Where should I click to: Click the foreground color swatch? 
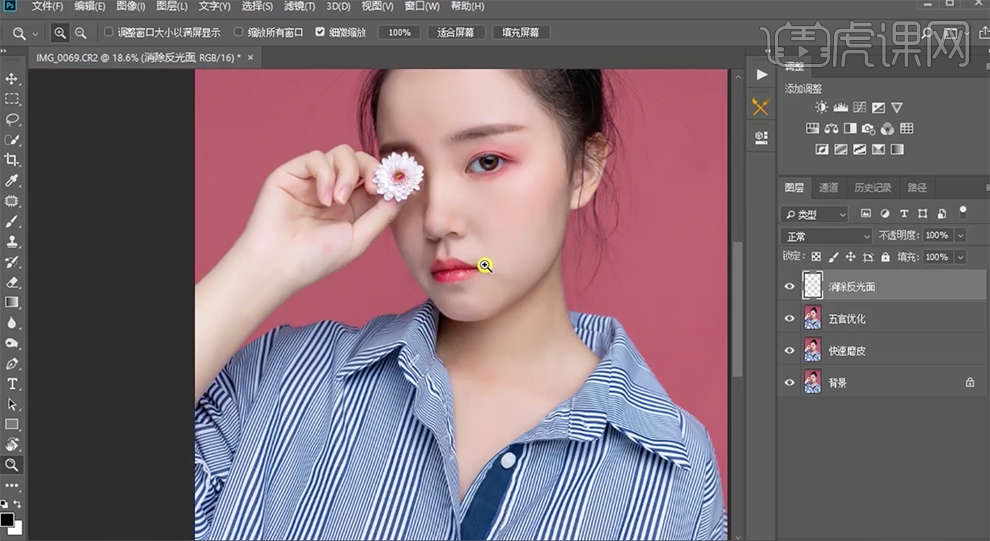coord(8,519)
